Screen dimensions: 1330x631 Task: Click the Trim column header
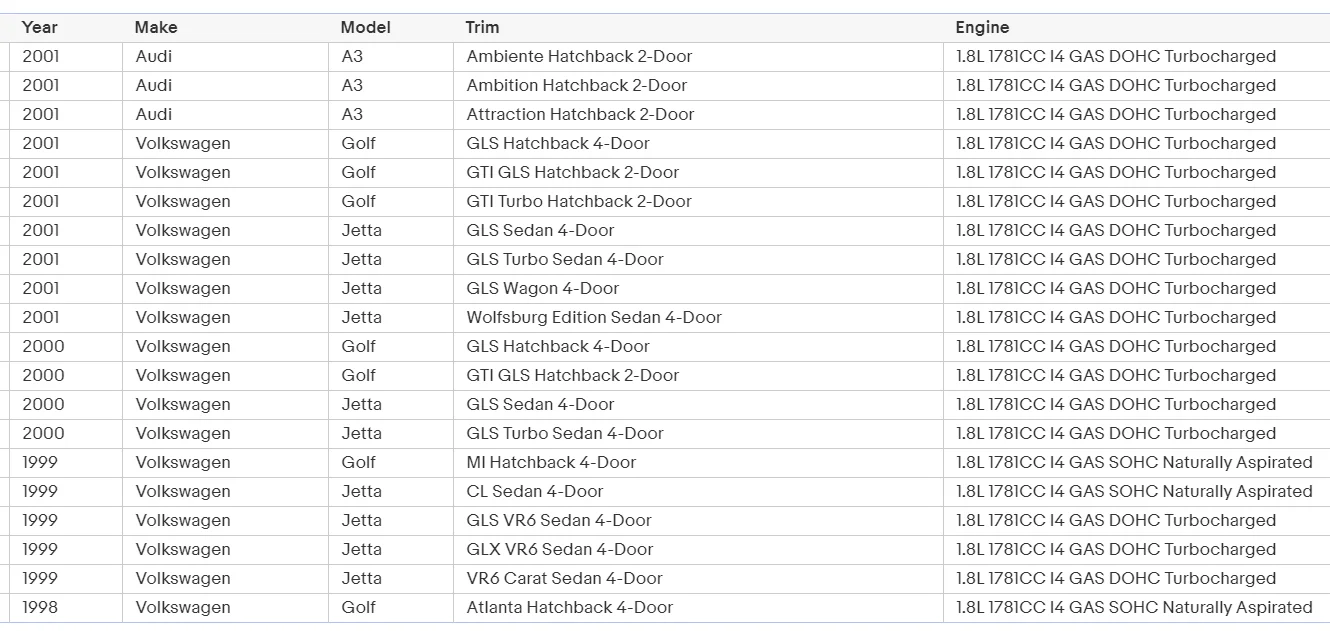tap(482, 28)
